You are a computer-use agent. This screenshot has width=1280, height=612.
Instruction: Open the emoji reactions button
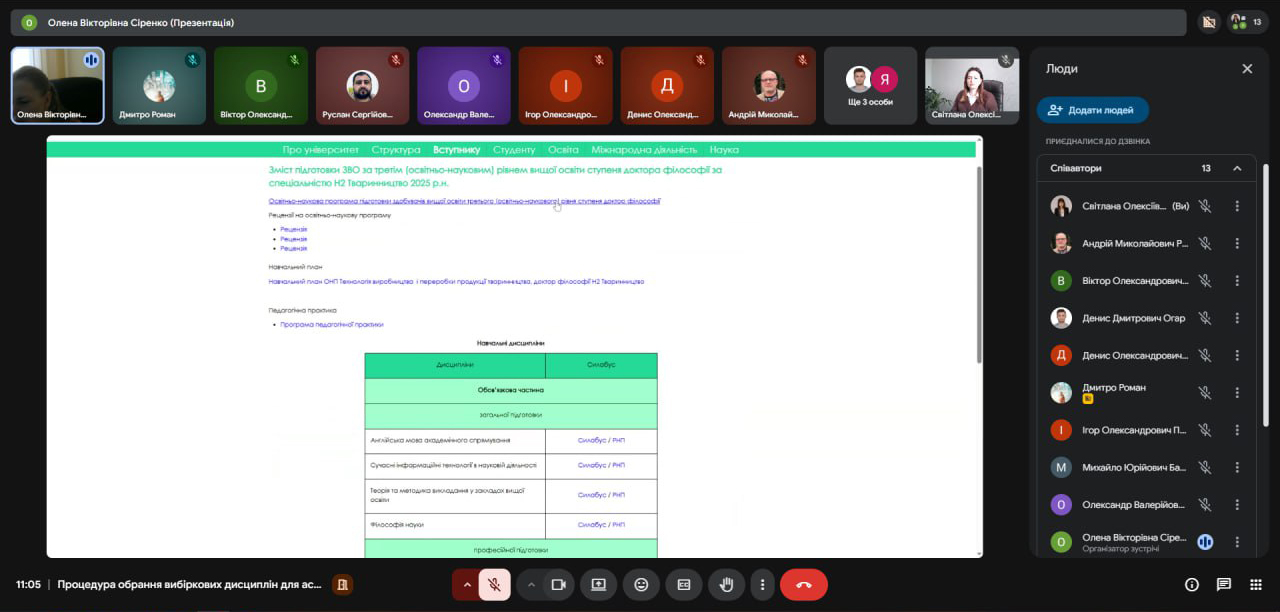(x=641, y=584)
